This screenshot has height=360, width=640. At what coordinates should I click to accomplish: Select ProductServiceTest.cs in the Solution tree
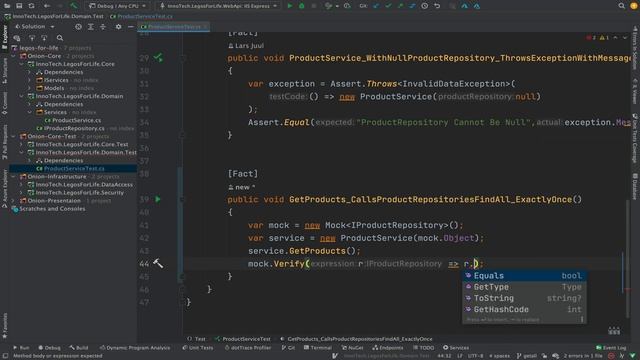tap(74, 168)
